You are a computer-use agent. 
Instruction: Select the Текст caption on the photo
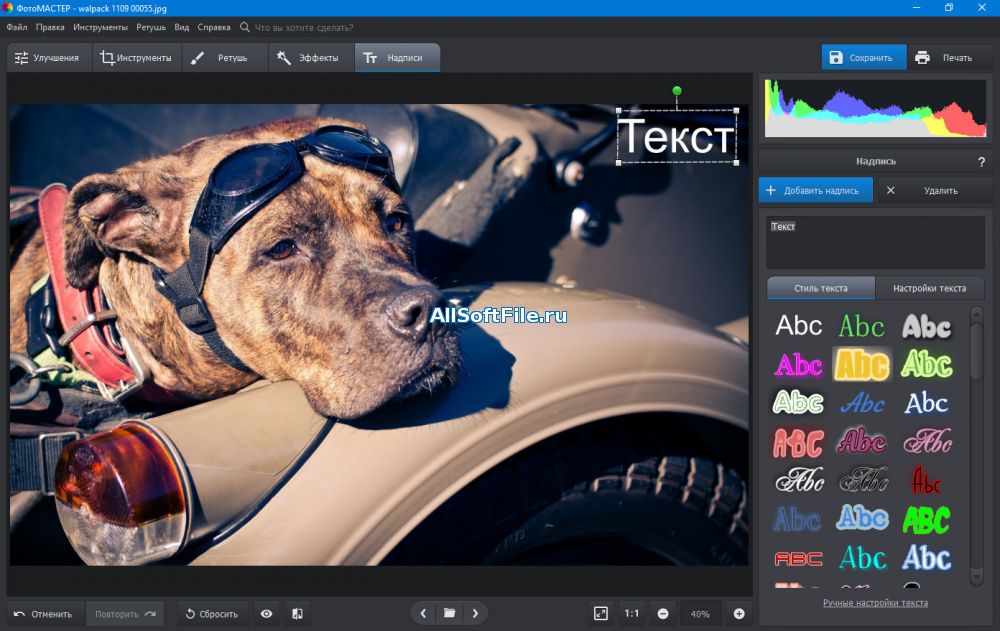point(677,136)
